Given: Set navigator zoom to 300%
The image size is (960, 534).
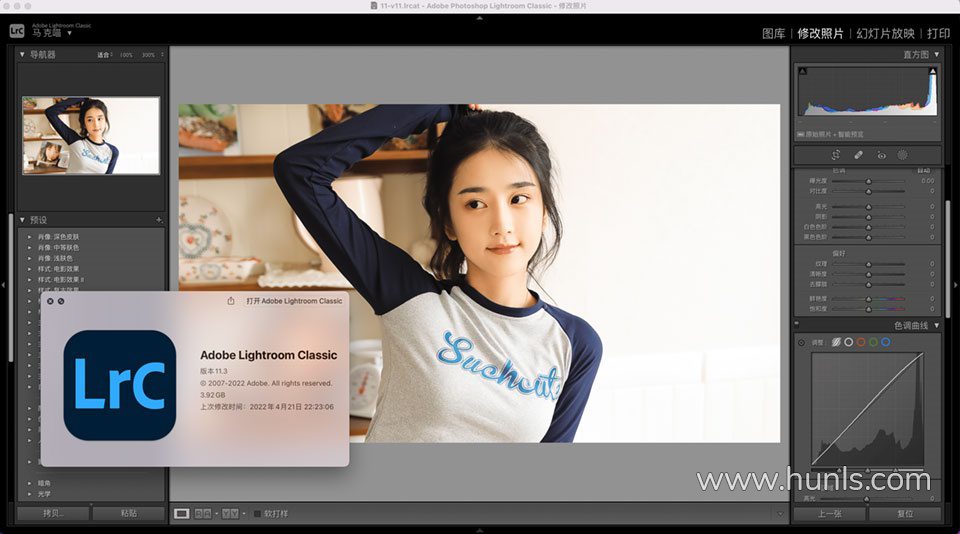Looking at the screenshot, I should tap(148, 55).
